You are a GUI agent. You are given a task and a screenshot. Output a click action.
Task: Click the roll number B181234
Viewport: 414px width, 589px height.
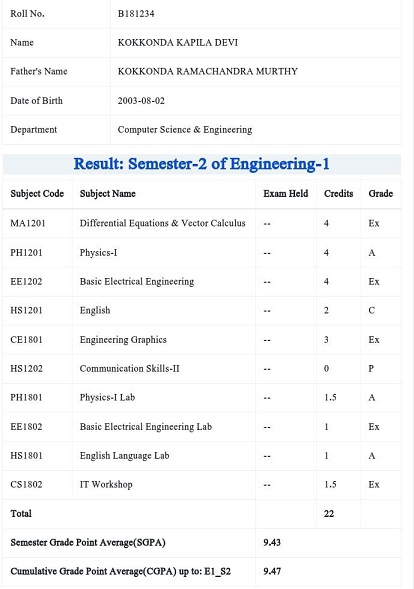tap(136, 14)
